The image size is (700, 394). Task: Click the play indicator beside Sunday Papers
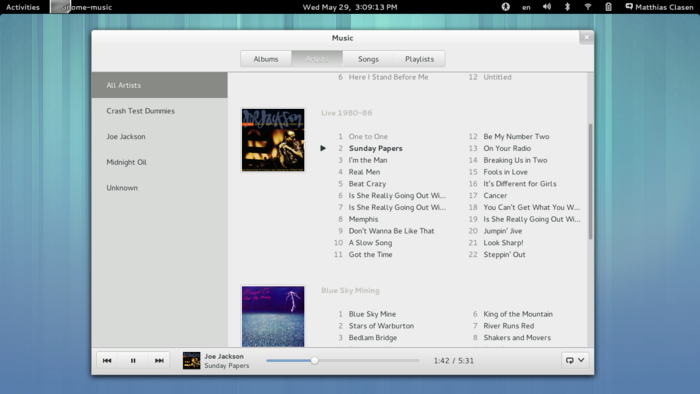(x=323, y=148)
